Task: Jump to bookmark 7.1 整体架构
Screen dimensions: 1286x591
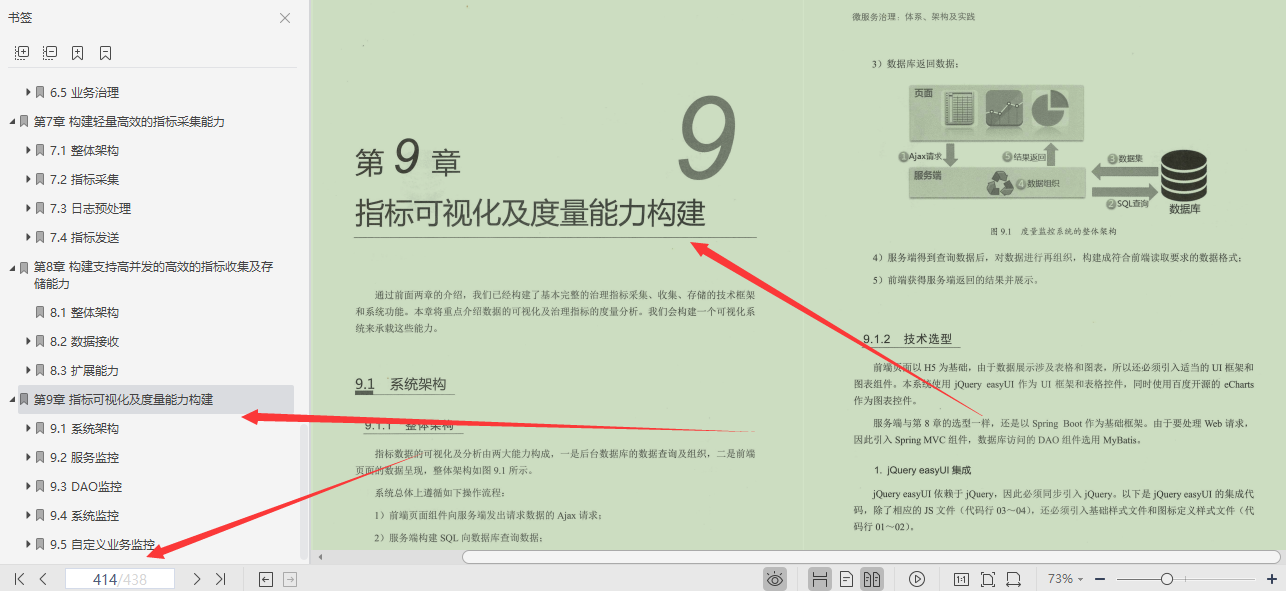Action: pos(84,150)
